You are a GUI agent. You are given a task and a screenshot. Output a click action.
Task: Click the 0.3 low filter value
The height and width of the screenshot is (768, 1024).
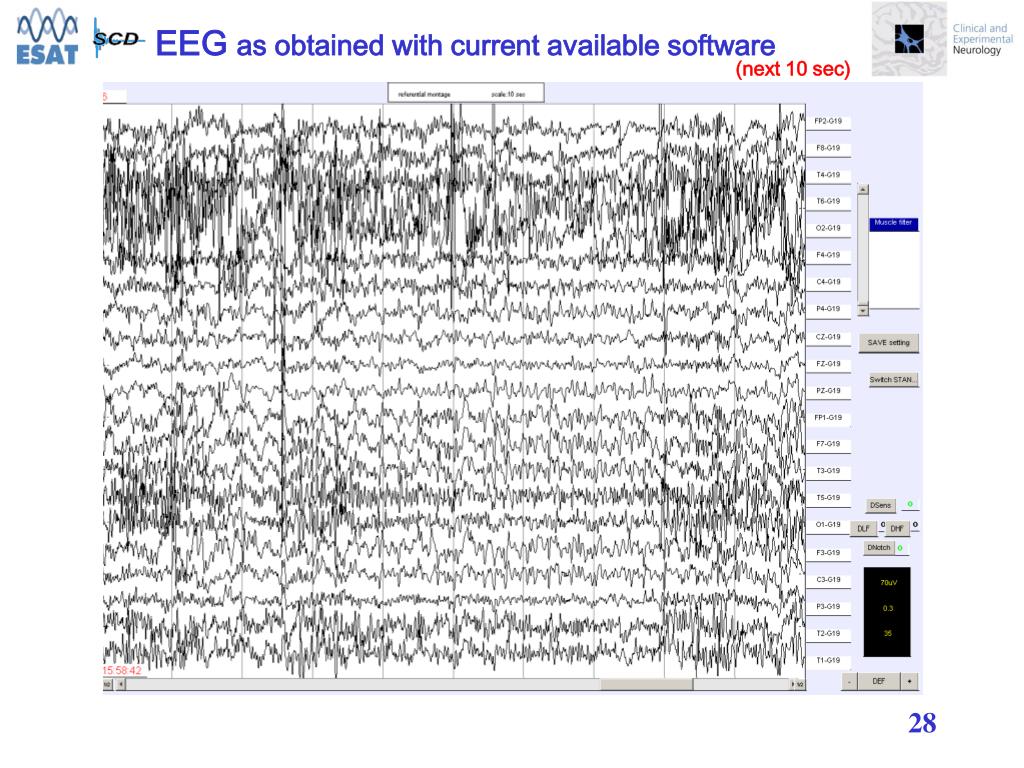point(888,608)
